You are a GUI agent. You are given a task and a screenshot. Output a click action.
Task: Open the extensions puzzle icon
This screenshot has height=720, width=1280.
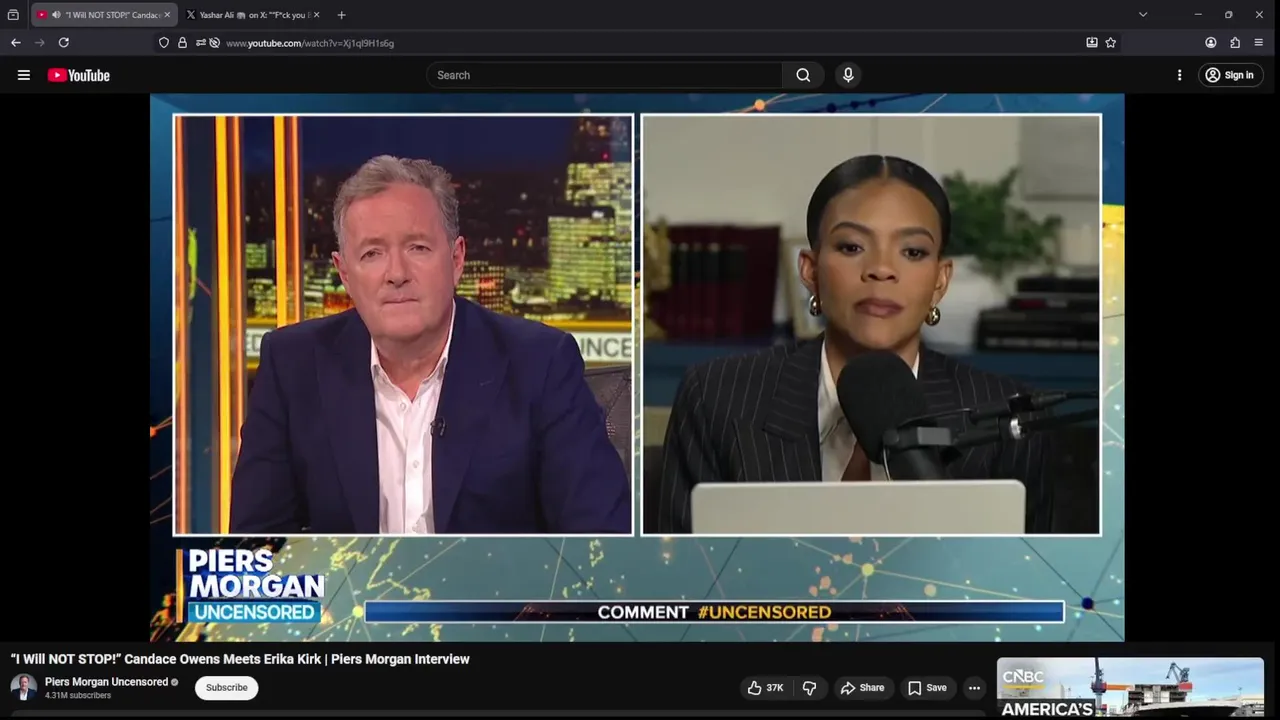click(1235, 43)
